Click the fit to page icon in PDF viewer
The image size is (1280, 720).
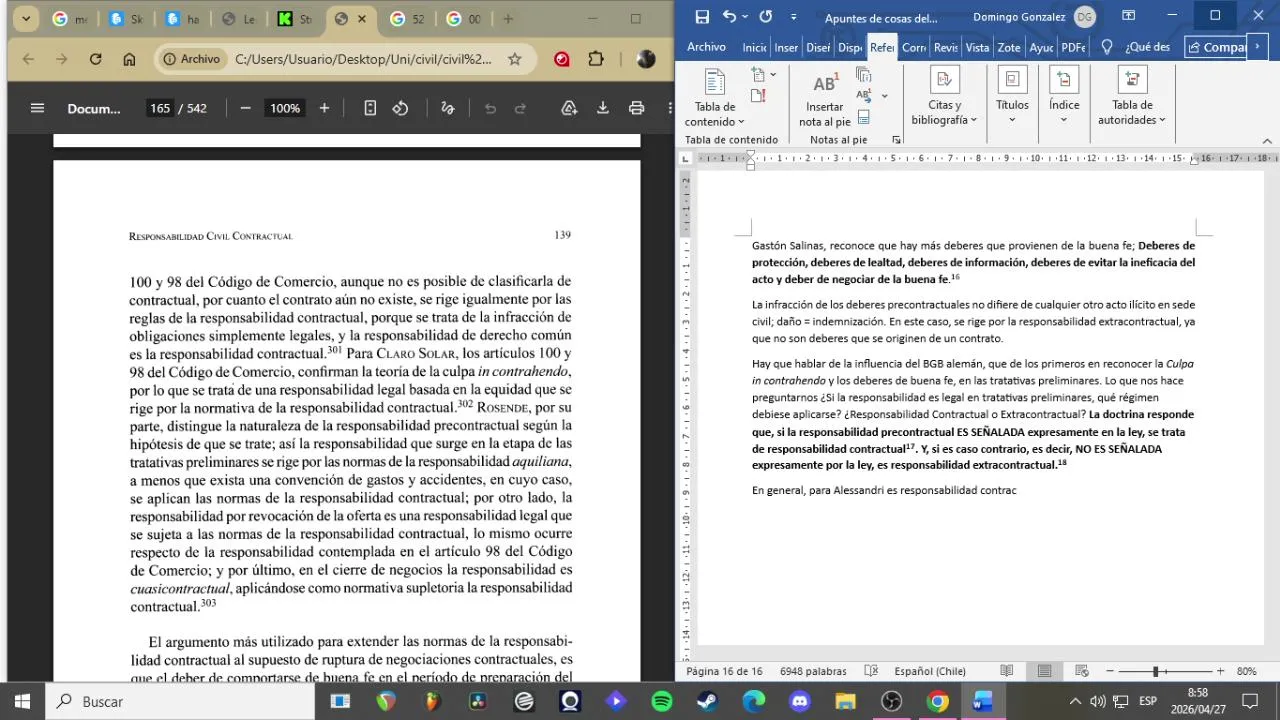pyautogui.click(x=370, y=108)
